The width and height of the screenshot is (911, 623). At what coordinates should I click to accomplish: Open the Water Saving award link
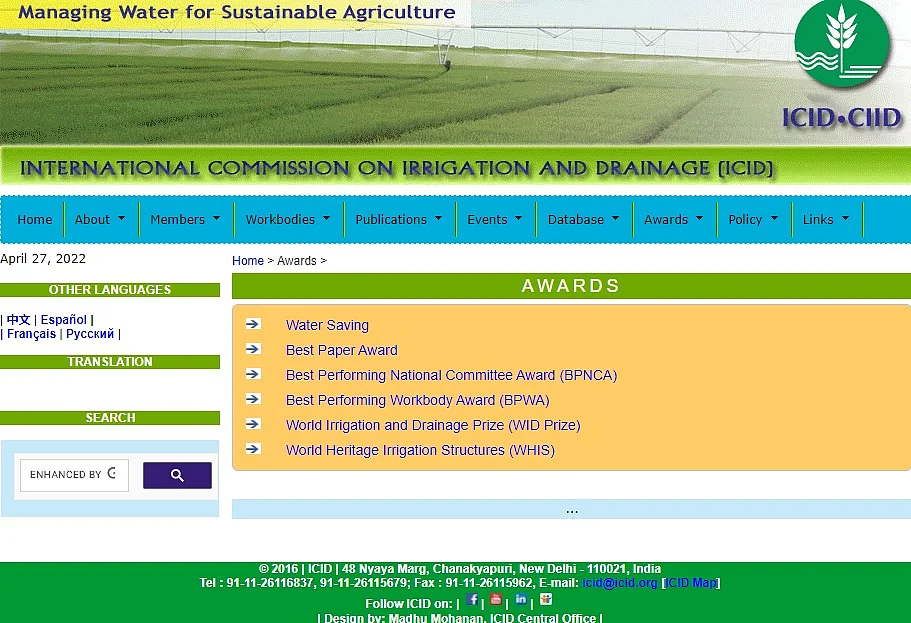pos(327,325)
